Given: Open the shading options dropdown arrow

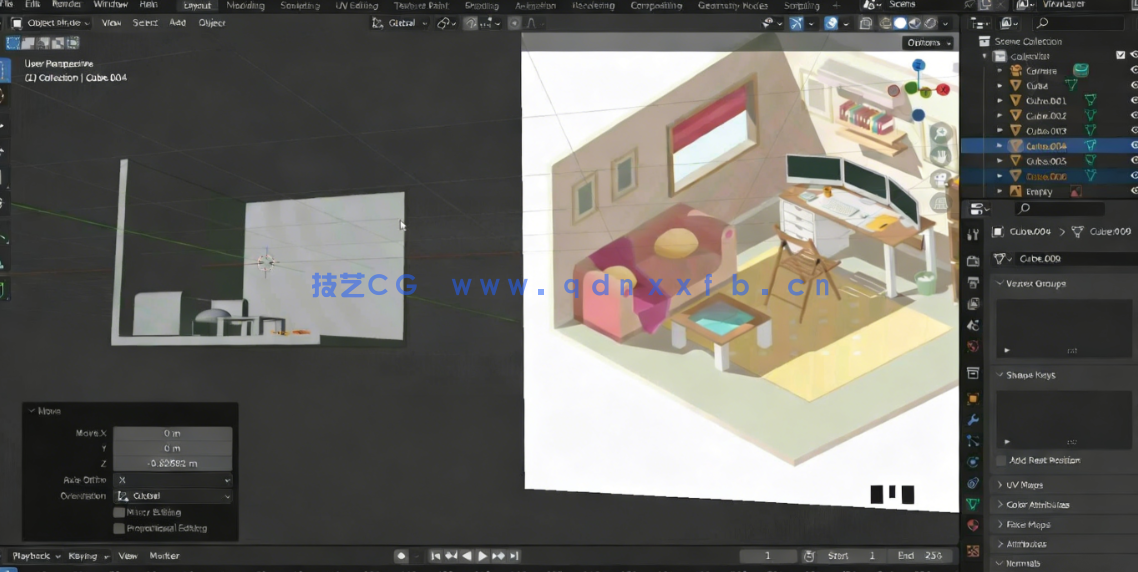Looking at the screenshot, I should click(946, 23).
